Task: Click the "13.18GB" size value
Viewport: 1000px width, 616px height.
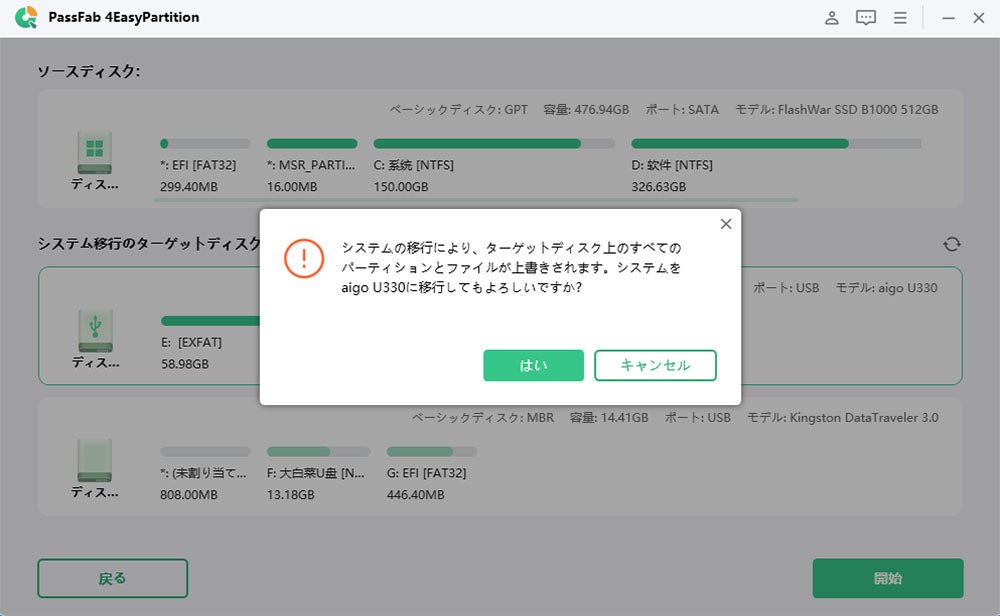Action: (290, 495)
